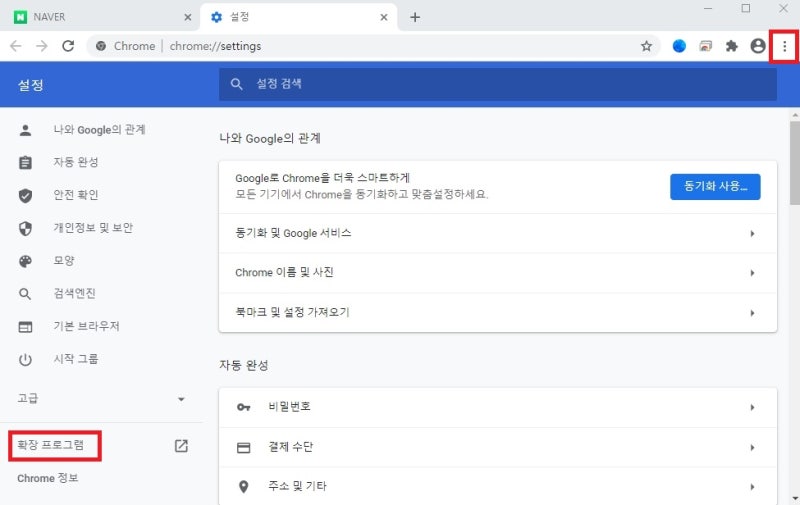Click the magnifier icon beside 검색엔진
Image resolution: width=800 pixels, height=505 pixels.
(x=25, y=294)
